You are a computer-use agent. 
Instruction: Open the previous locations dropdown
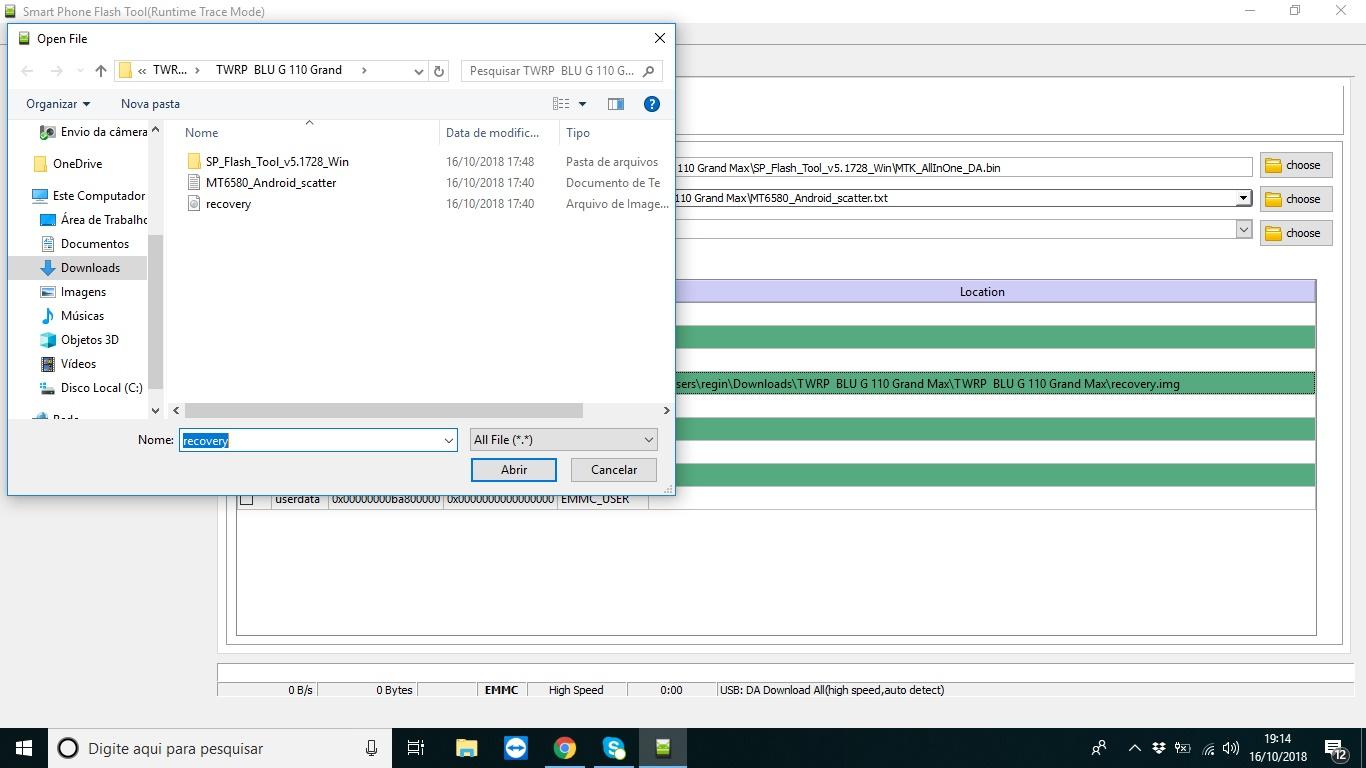[418, 70]
